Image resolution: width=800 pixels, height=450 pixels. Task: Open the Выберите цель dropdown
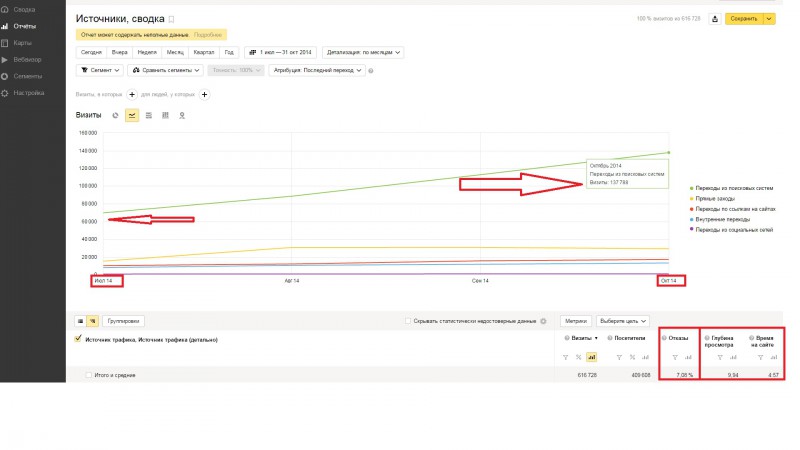[622, 321]
